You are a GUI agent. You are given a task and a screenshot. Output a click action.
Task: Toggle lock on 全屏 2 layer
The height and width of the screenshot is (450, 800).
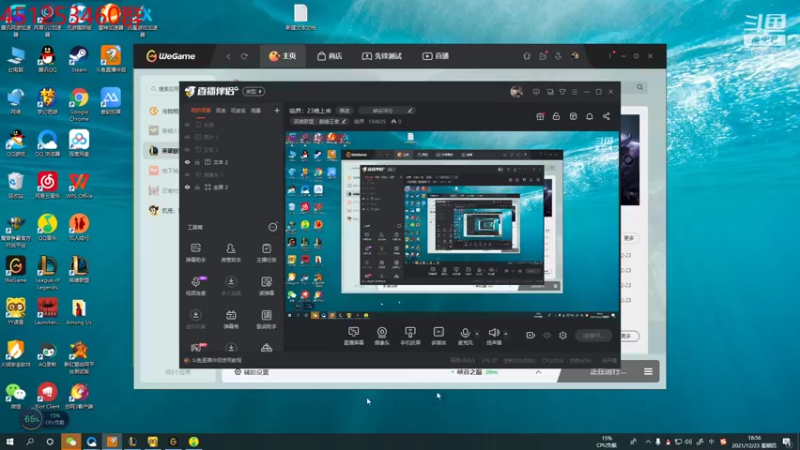tap(197, 187)
